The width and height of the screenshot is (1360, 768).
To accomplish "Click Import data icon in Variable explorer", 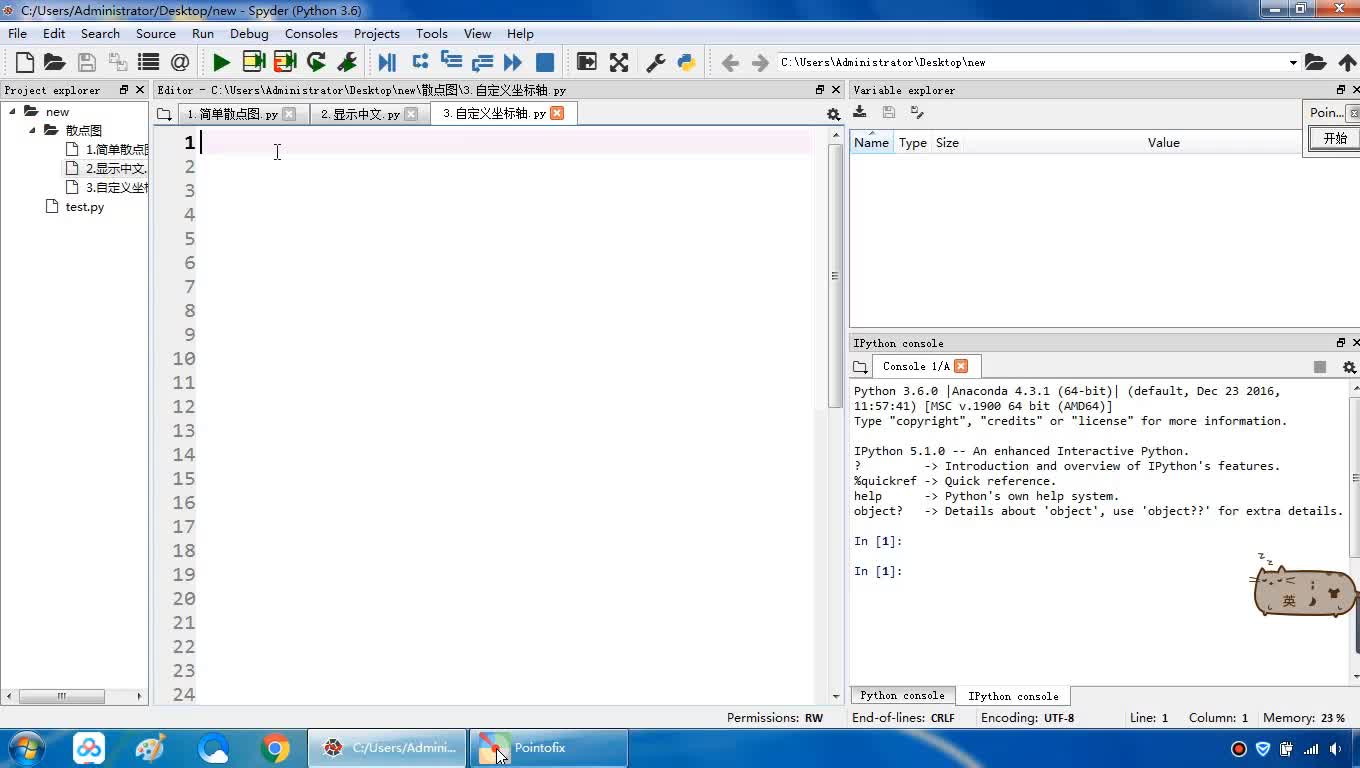I will coord(860,113).
